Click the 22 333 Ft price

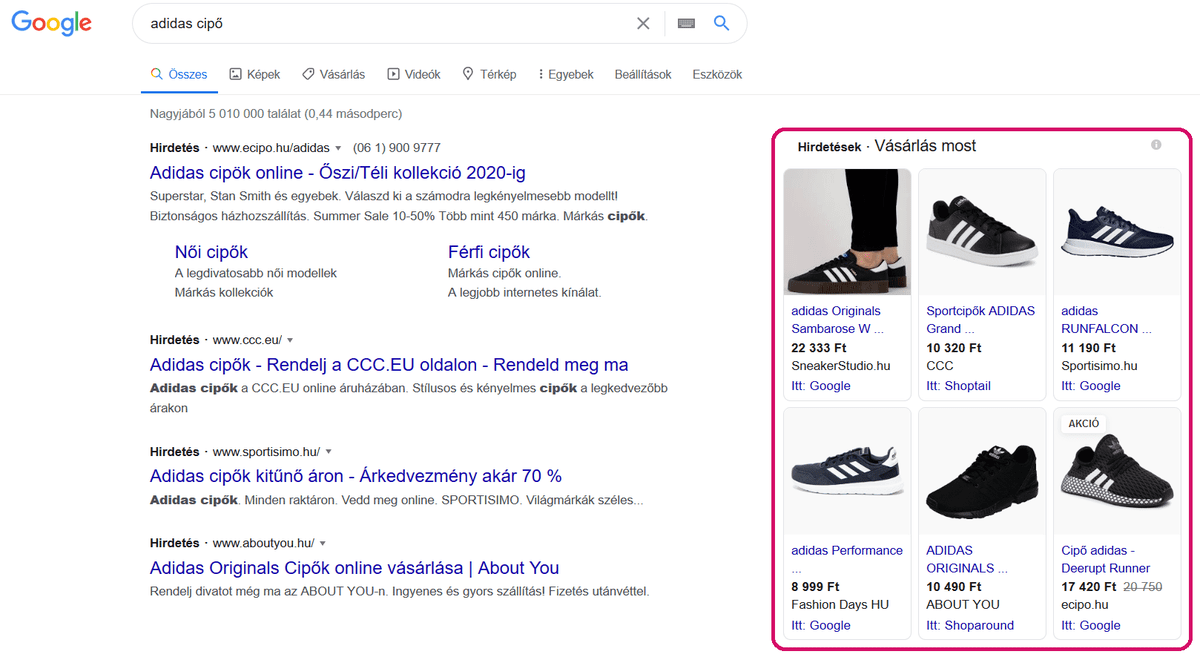pos(819,348)
